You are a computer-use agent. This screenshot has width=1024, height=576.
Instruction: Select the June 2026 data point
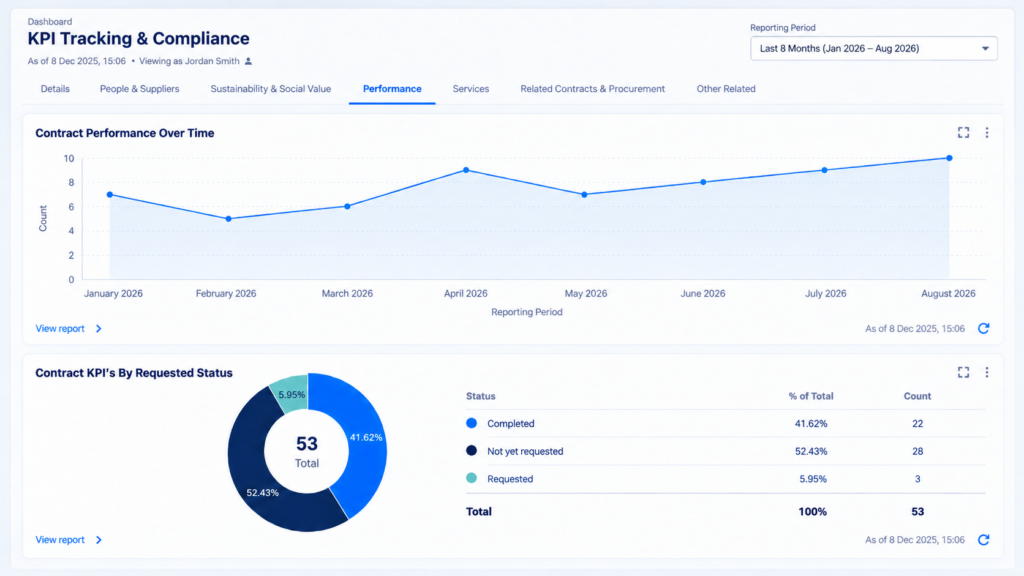[x=703, y=182]
